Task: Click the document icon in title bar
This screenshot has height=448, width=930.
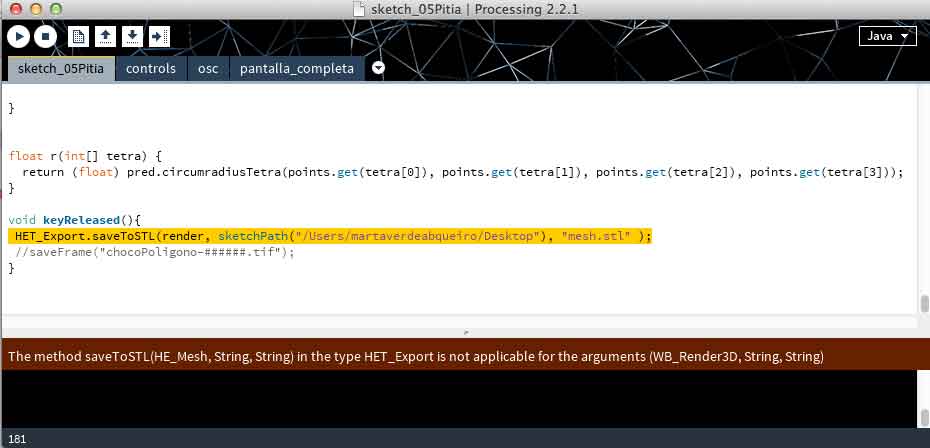Action: coord(358,9)
